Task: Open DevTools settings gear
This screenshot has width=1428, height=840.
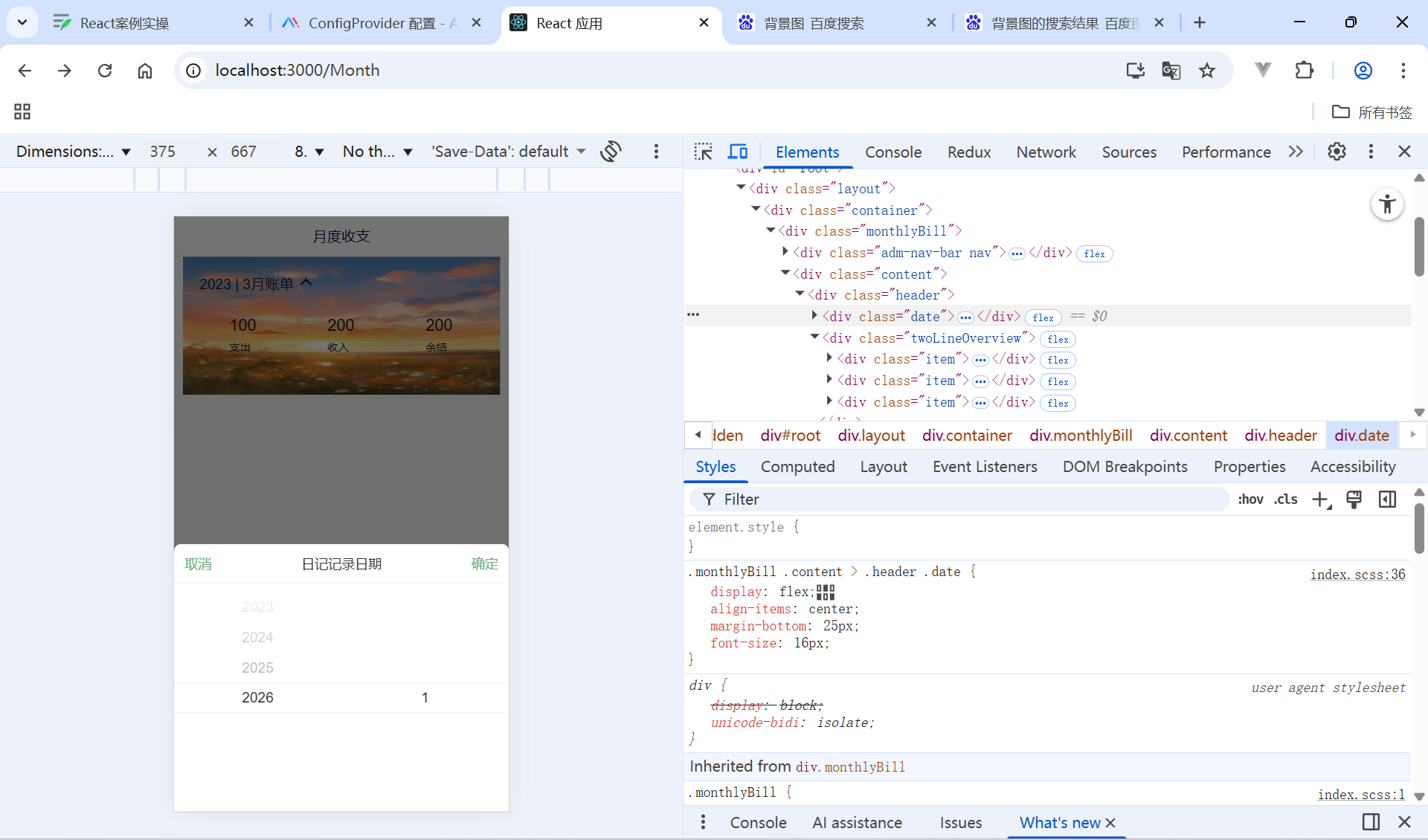Action: pos(1337,152)
